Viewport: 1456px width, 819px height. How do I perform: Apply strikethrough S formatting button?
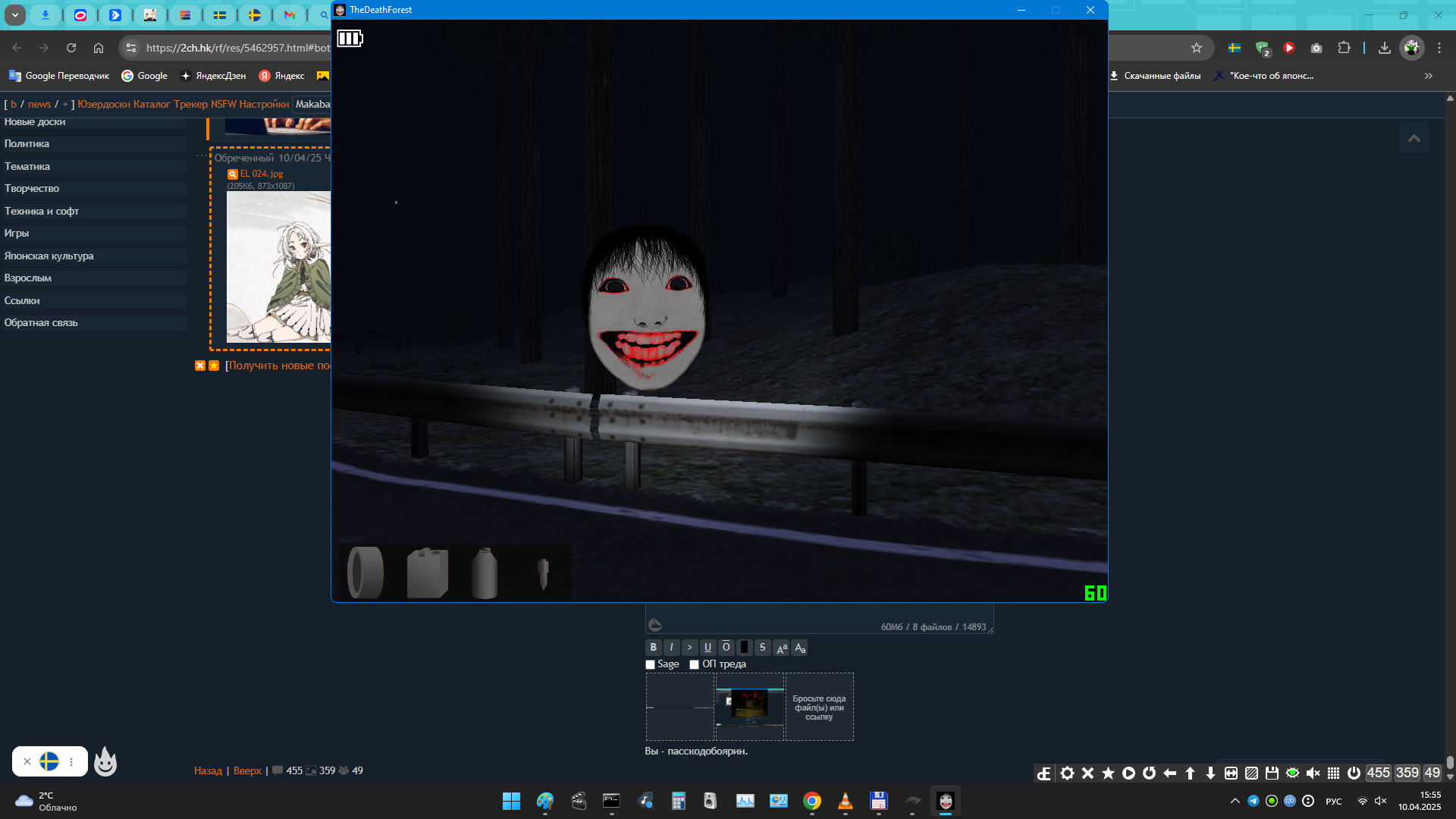pyautogui.click(x=762, y=648)
